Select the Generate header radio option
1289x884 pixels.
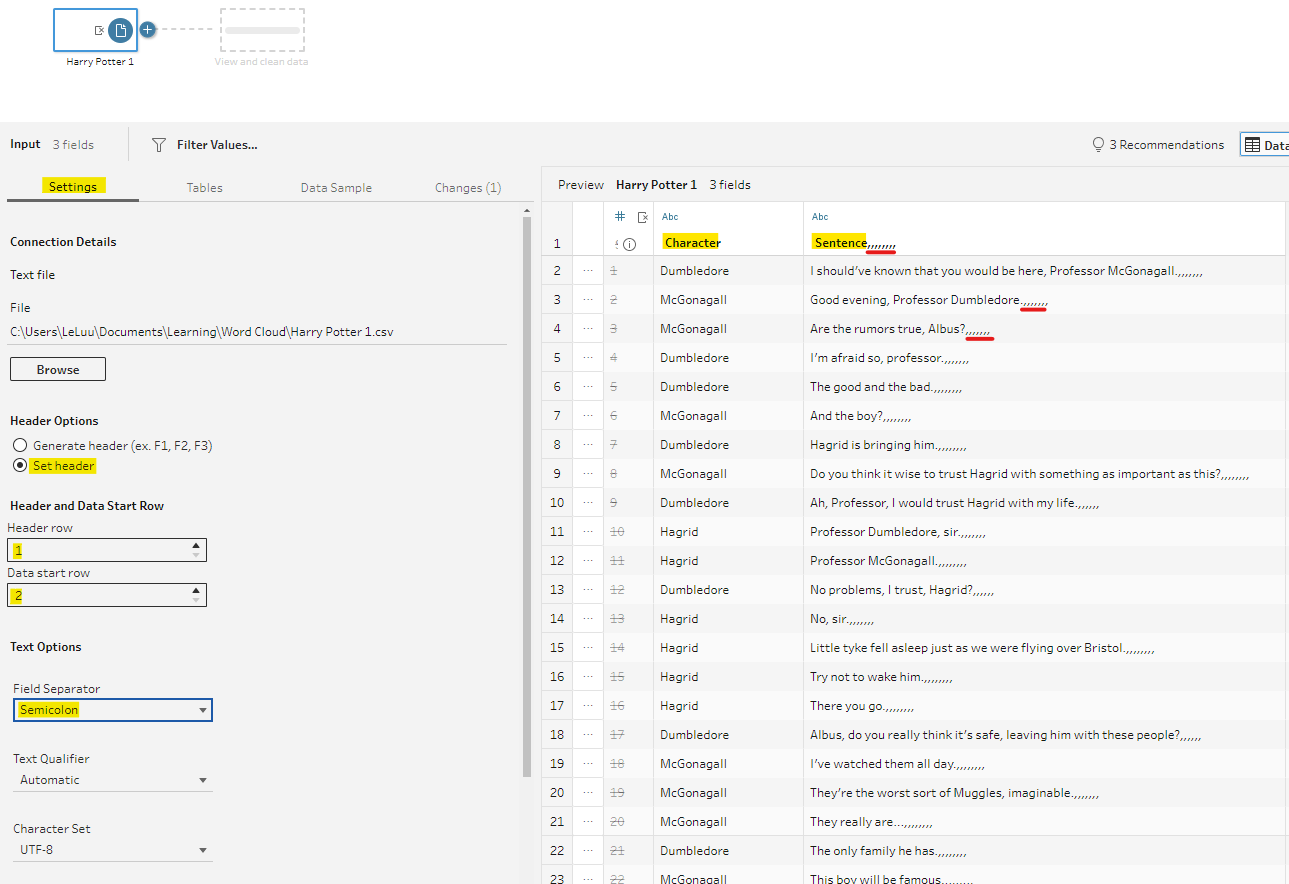coord(20,445)
